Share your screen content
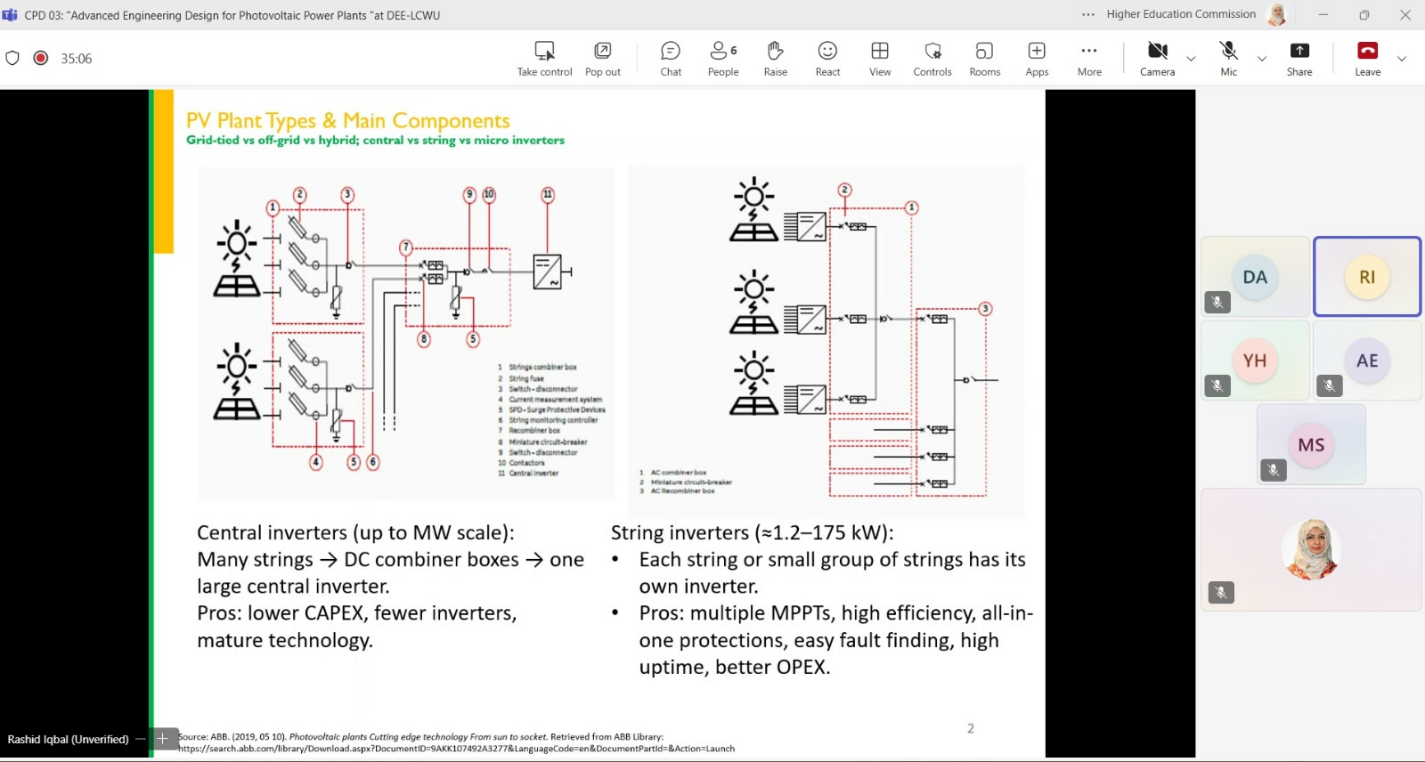 (x=1299, y=58)
